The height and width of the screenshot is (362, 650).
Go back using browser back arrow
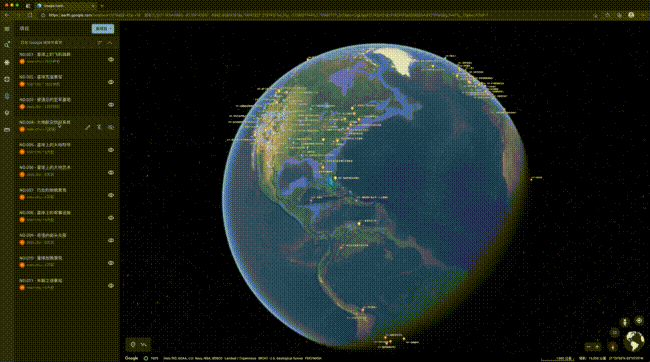[x=7, y=15]
